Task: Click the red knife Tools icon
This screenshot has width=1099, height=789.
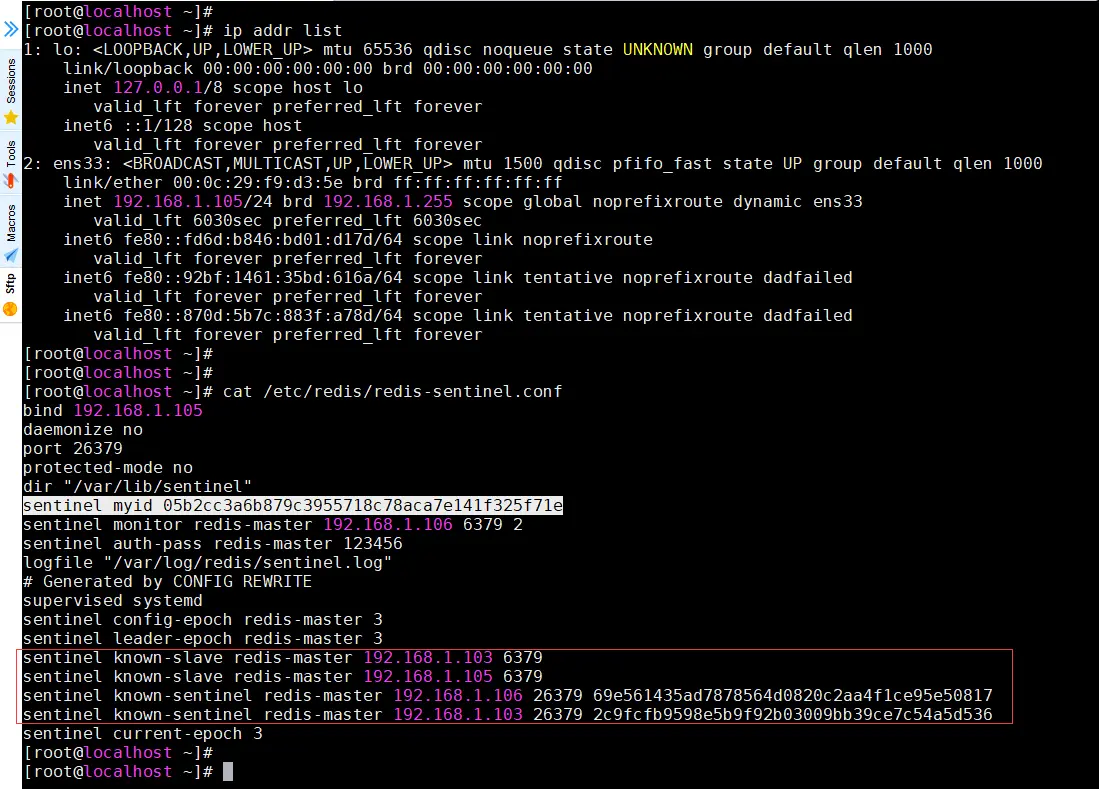Action: click(11, 181)
